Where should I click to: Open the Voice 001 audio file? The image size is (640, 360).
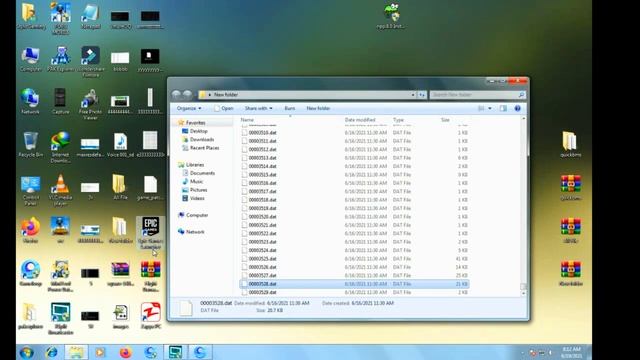tap(120, 144)
